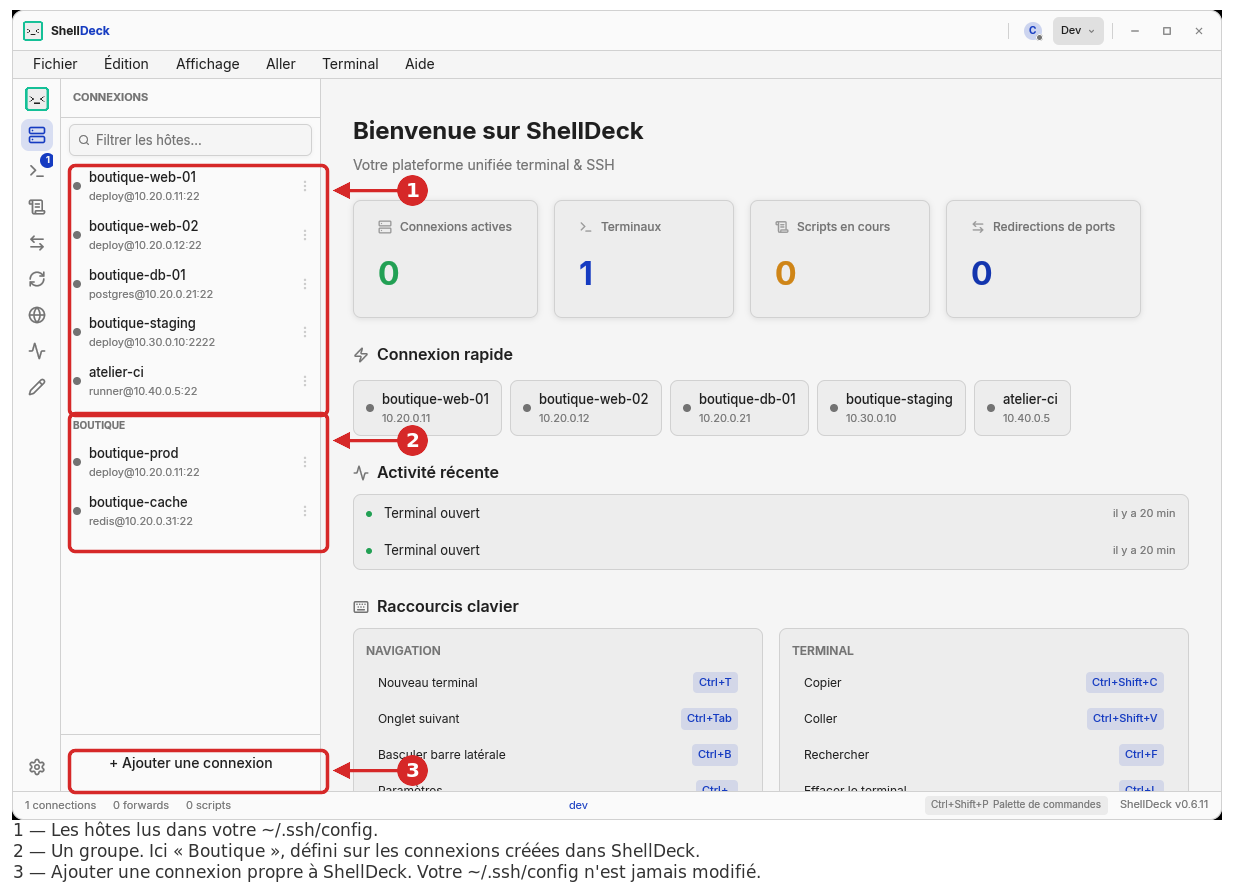Screen dimensions: 1234x894
Task: Quick connect to boutique-db-01 10.20.0.21
Action: tap(739, 407)
